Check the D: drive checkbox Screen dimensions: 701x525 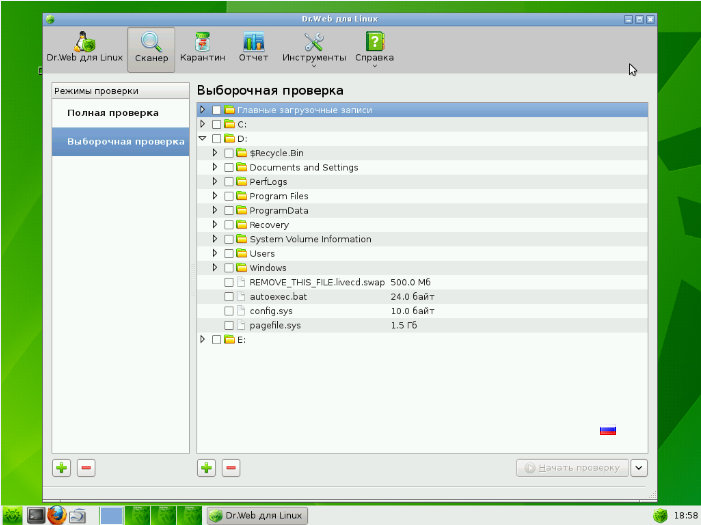click(216, 139)
